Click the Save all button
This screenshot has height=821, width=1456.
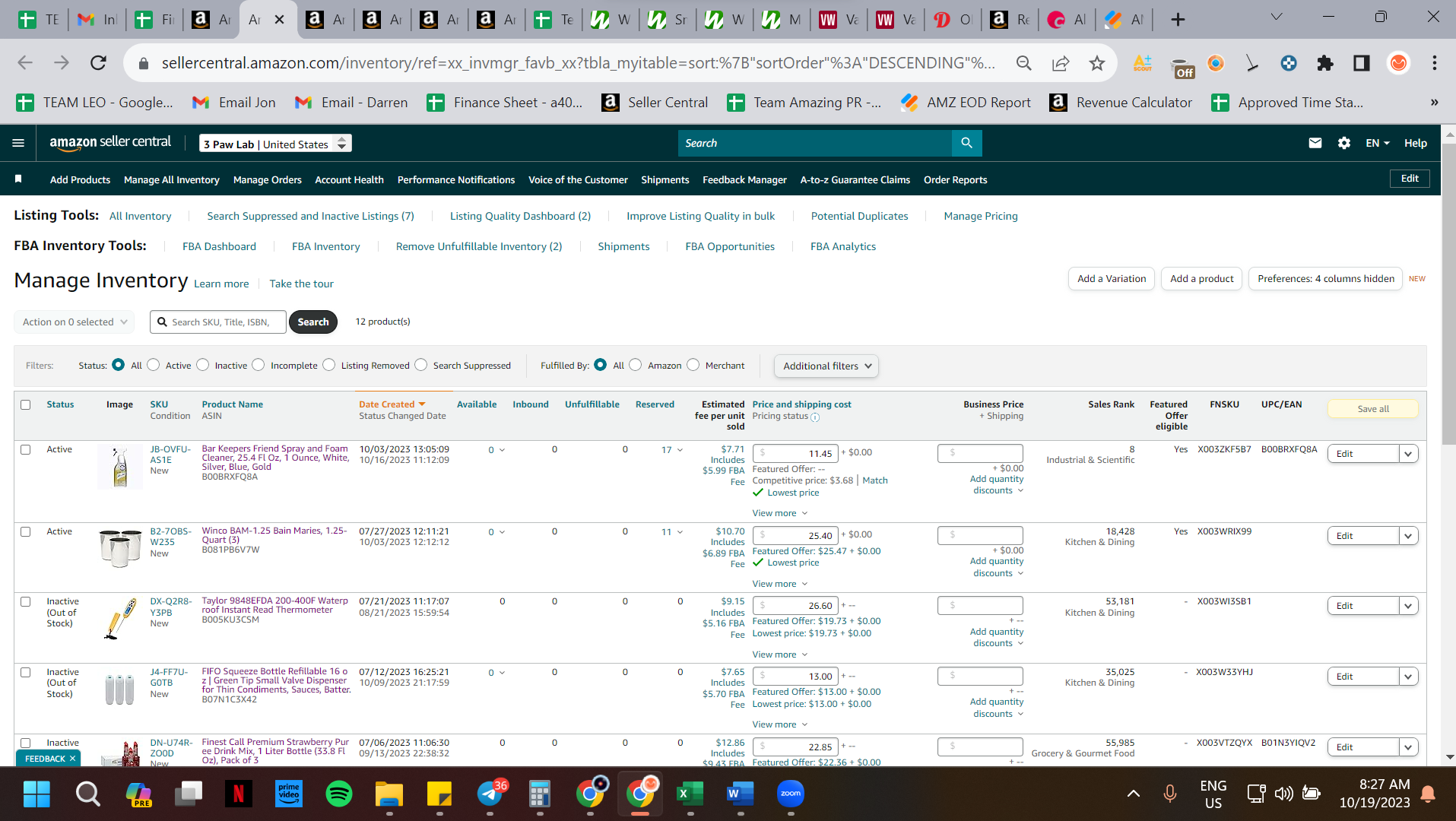tap(1373, 409)
